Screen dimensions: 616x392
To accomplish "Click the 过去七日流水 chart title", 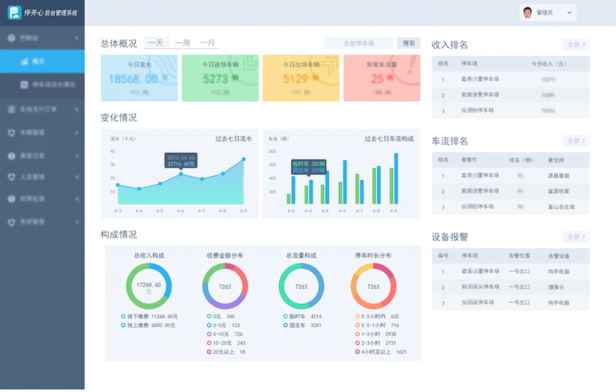I will pyautogui.click(x=233, y=139).
